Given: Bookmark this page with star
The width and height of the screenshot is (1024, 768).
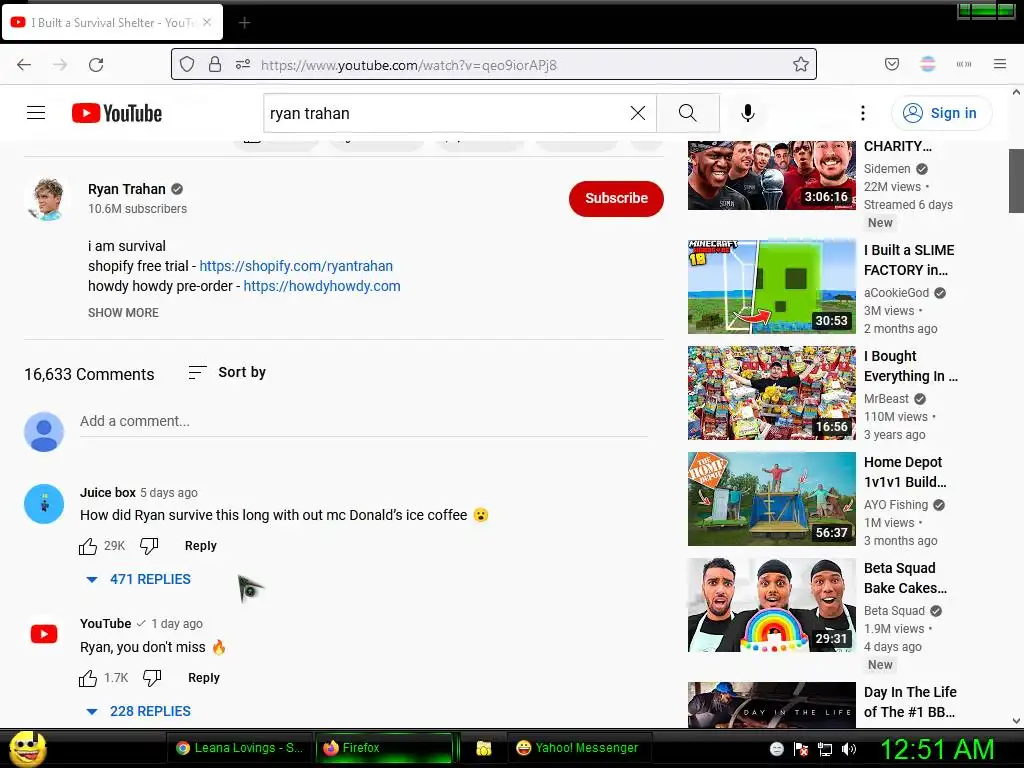Looking at the screenshot, I should 801,64.
